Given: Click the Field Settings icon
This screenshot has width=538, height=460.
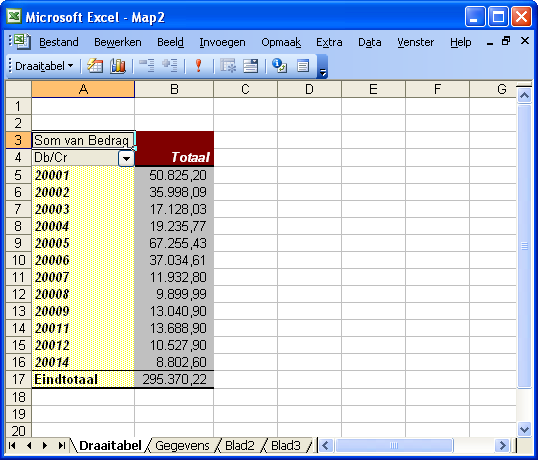Looking at the screenshot, I should (280, 66).
